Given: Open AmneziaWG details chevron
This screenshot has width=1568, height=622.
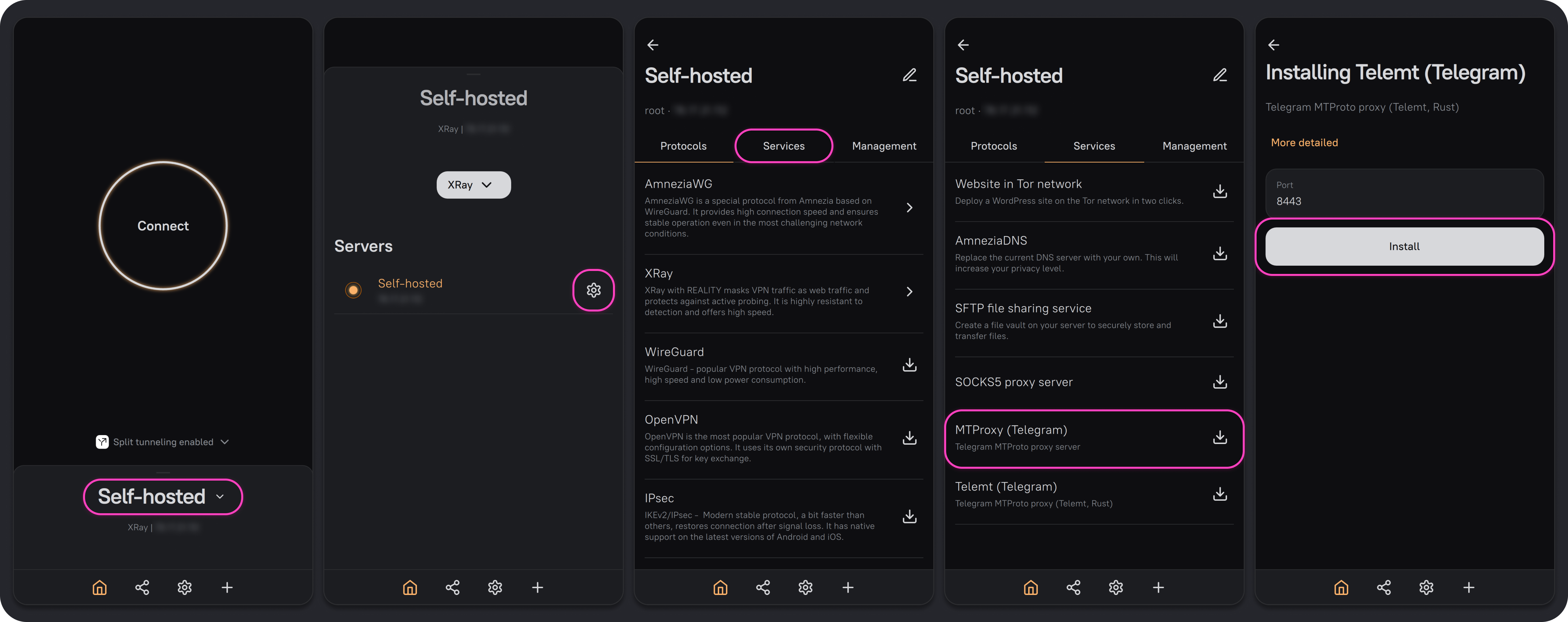Looking at the screenshot, I should click(909, 208).
